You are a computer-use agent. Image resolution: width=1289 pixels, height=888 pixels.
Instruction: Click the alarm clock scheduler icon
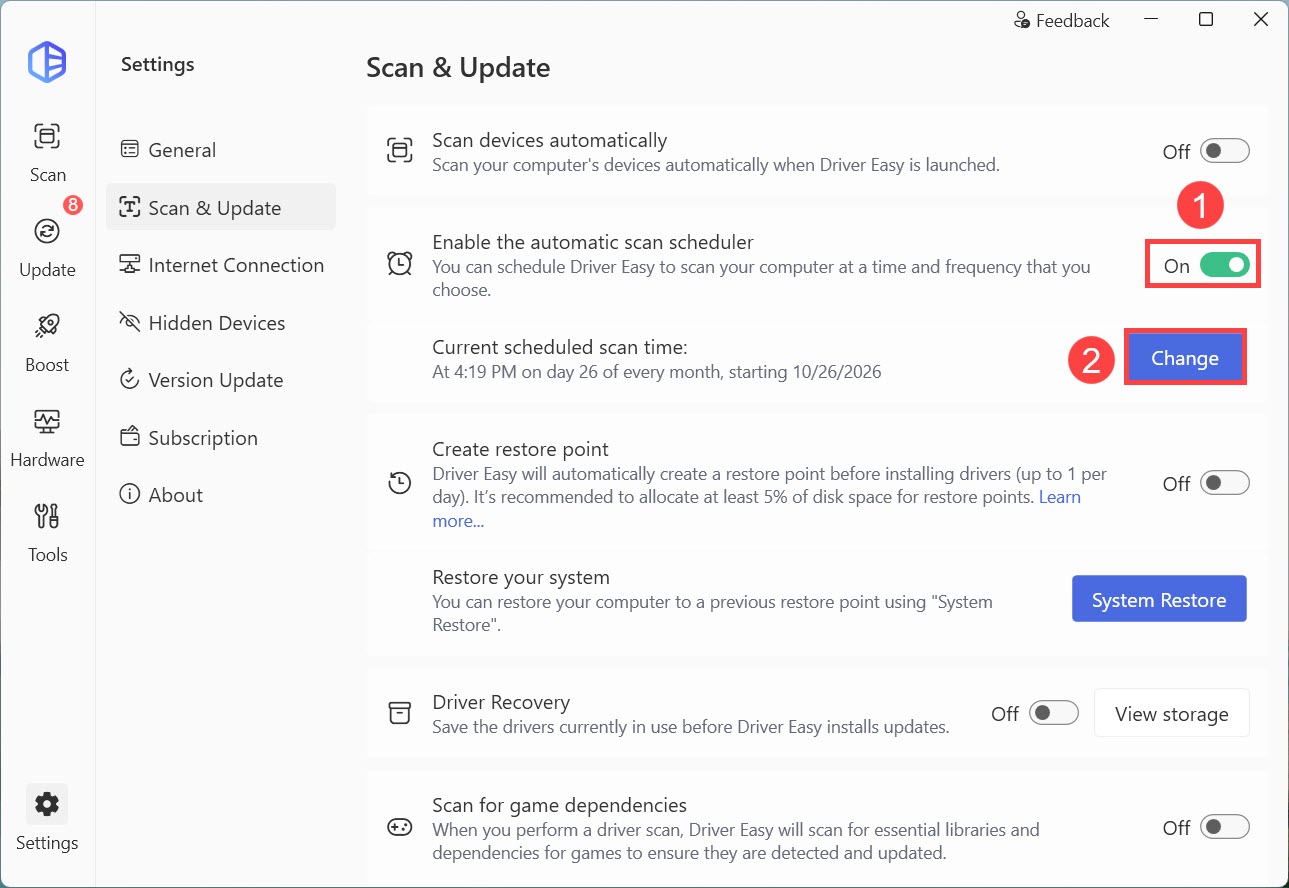tap(399, 264)
